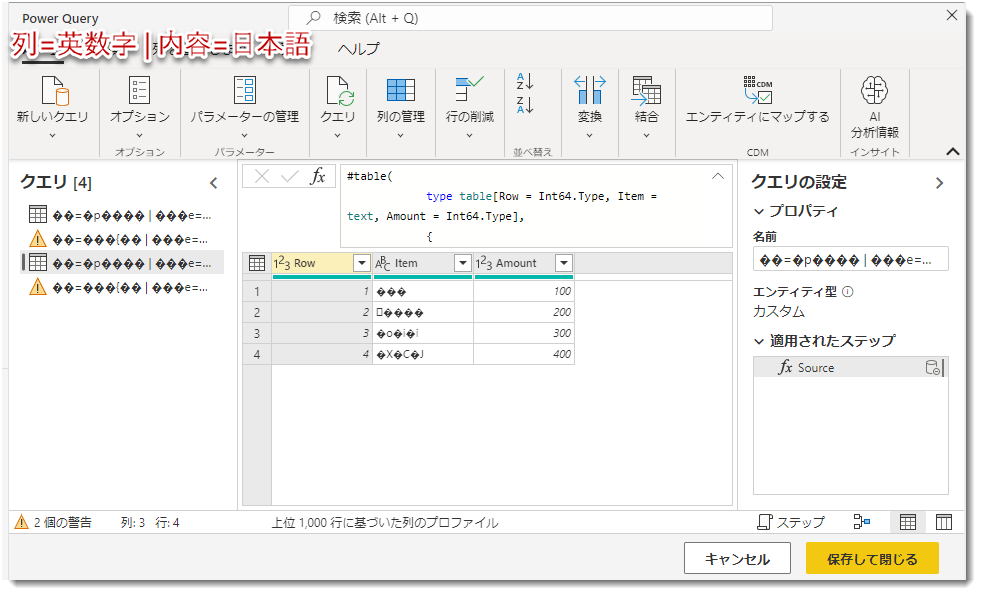The image size is (981, 595).
Task: Collapse the ribbon with bottom-right chevron
Action: point(953,151)
